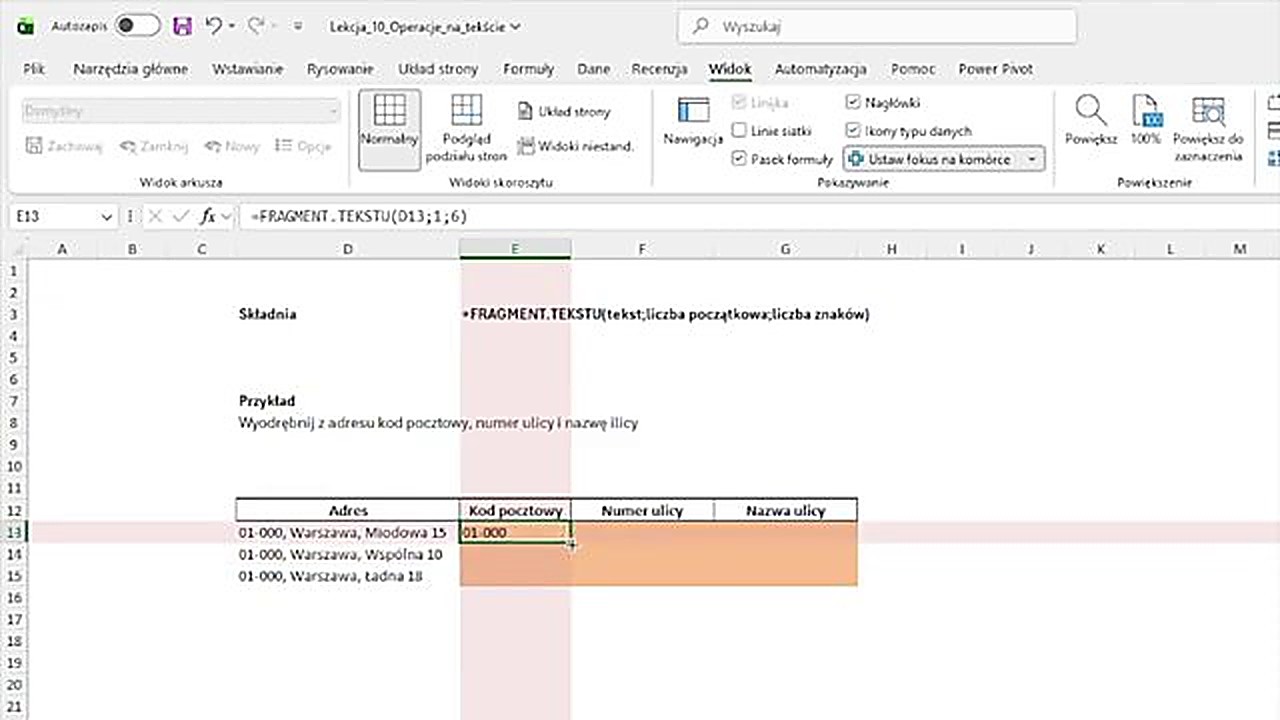The image size is (1280, 720).
Task: Switch to Power Pivot tab
Action: (995, 69)
